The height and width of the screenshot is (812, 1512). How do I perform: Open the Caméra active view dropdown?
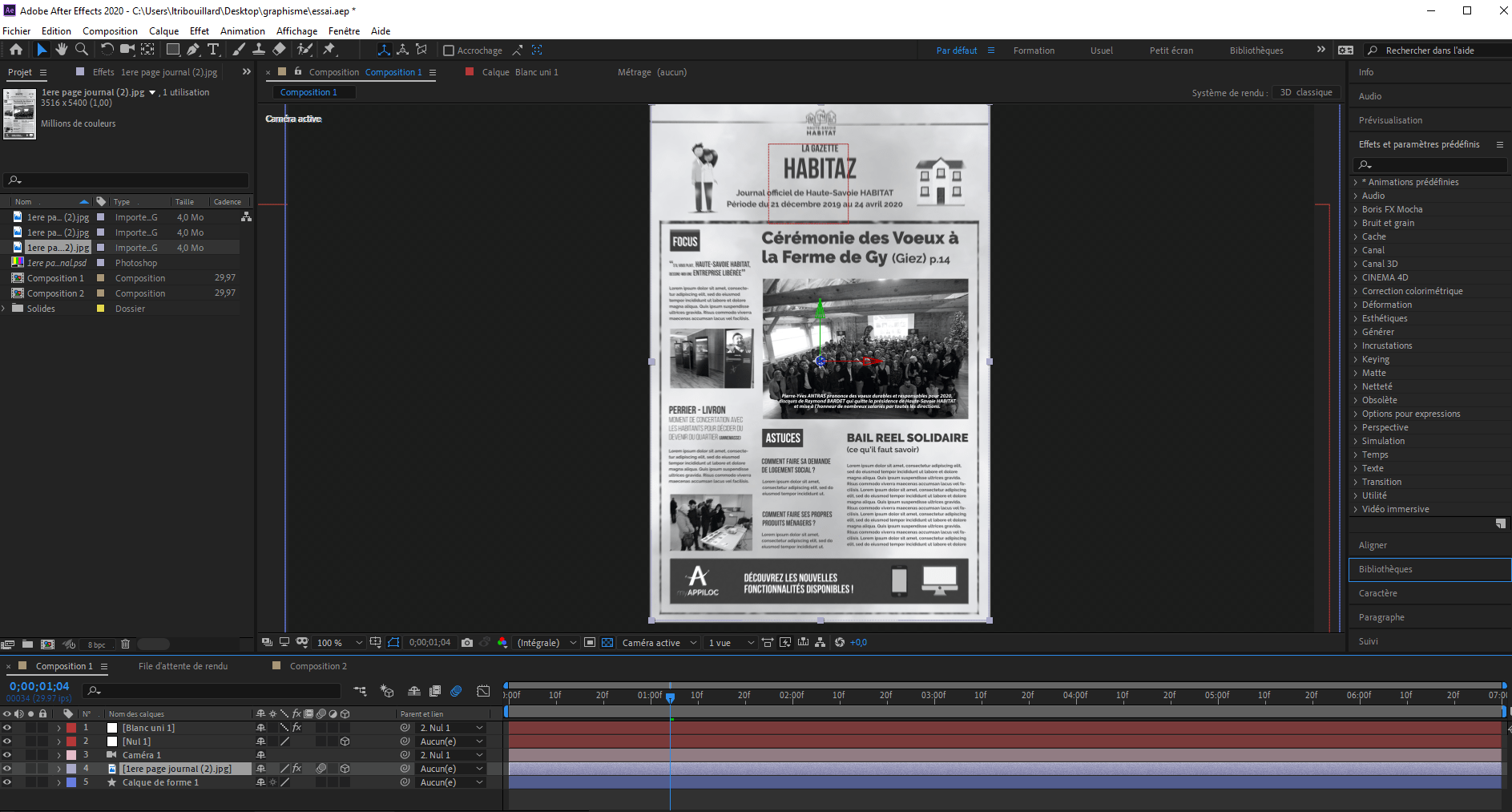657,642
